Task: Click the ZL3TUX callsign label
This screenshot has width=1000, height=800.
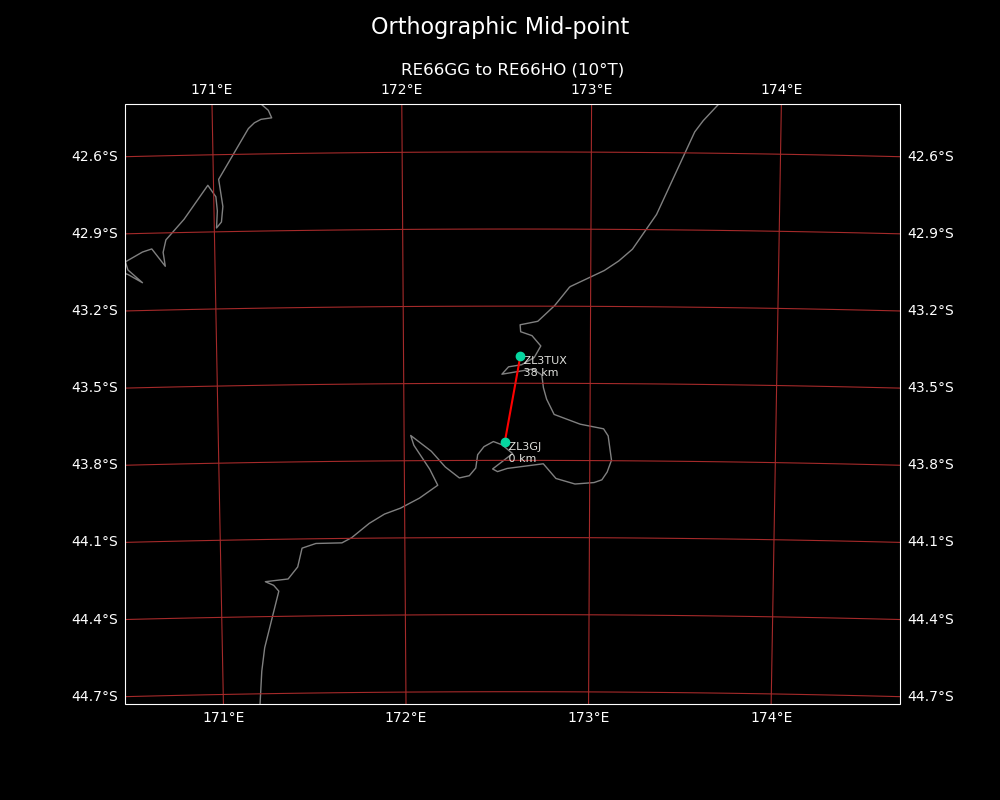Action: [x=545, y=360]
